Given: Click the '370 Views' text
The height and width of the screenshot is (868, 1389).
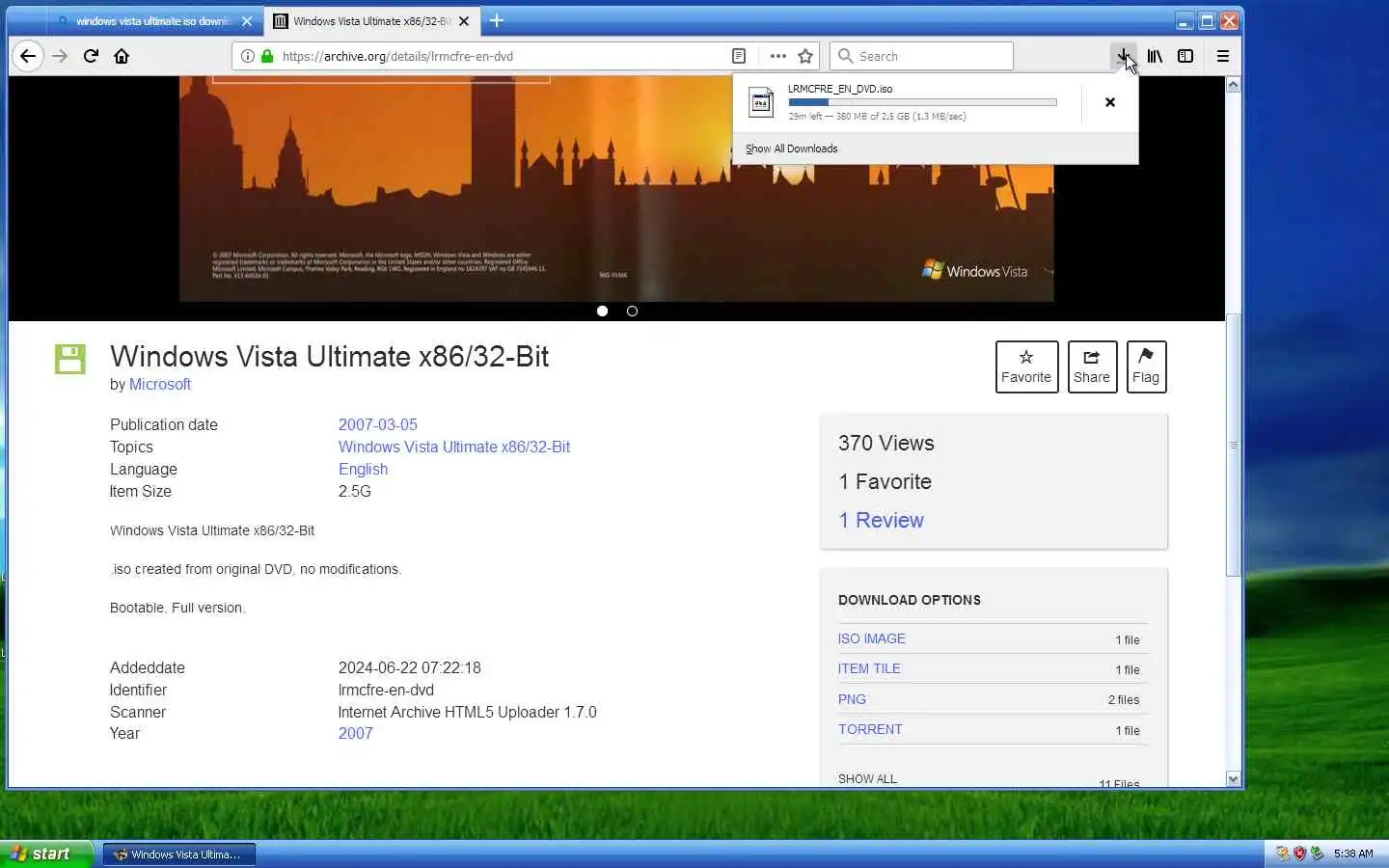Looking at the screenshot, I should [885, 443].
